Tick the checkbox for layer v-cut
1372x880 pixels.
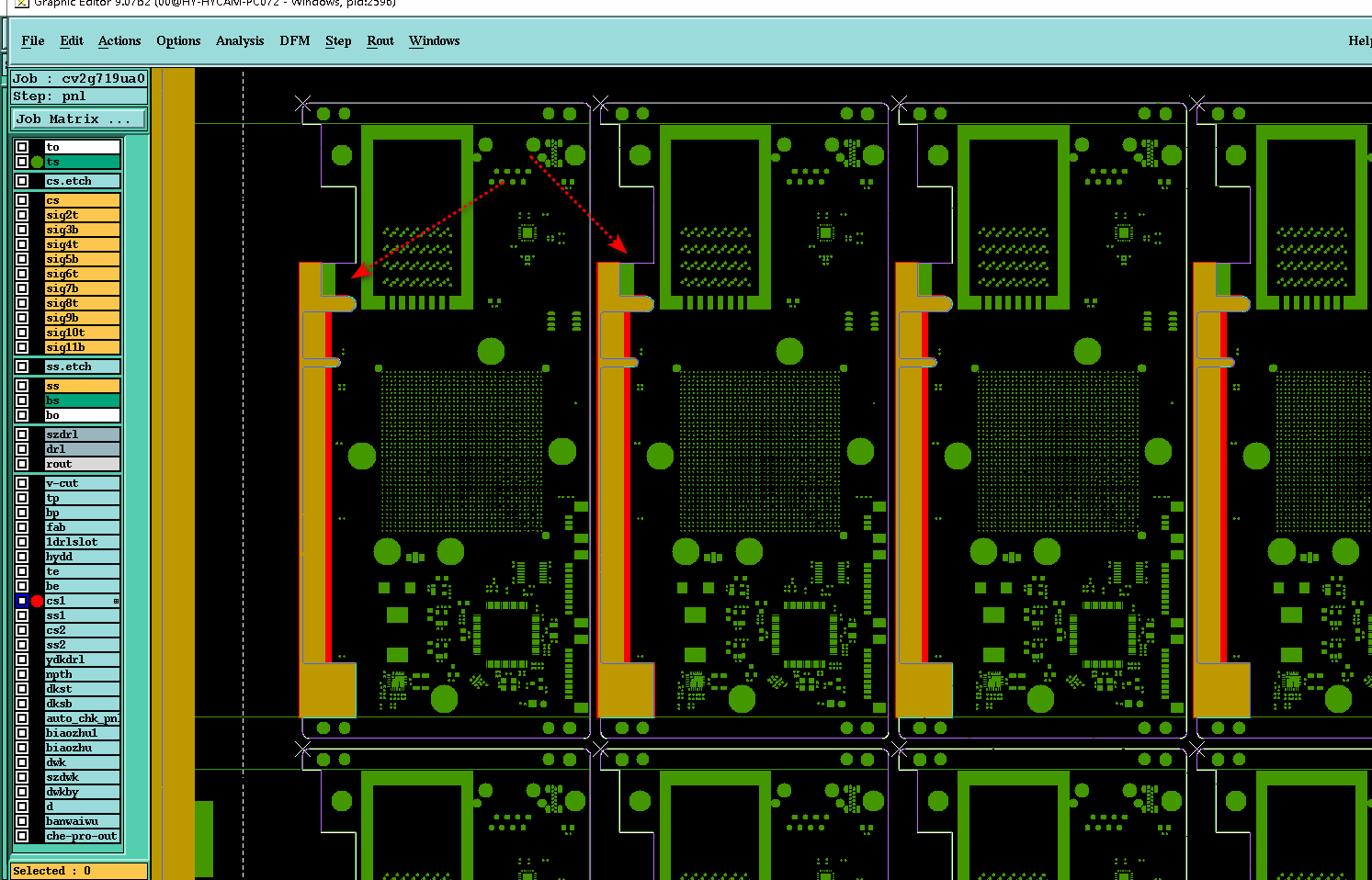22,483
